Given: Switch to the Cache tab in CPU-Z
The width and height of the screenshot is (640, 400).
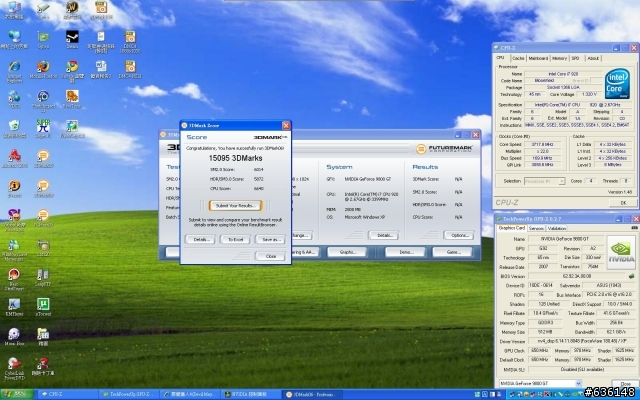Looking at the screenshot, I should (518, 58).
